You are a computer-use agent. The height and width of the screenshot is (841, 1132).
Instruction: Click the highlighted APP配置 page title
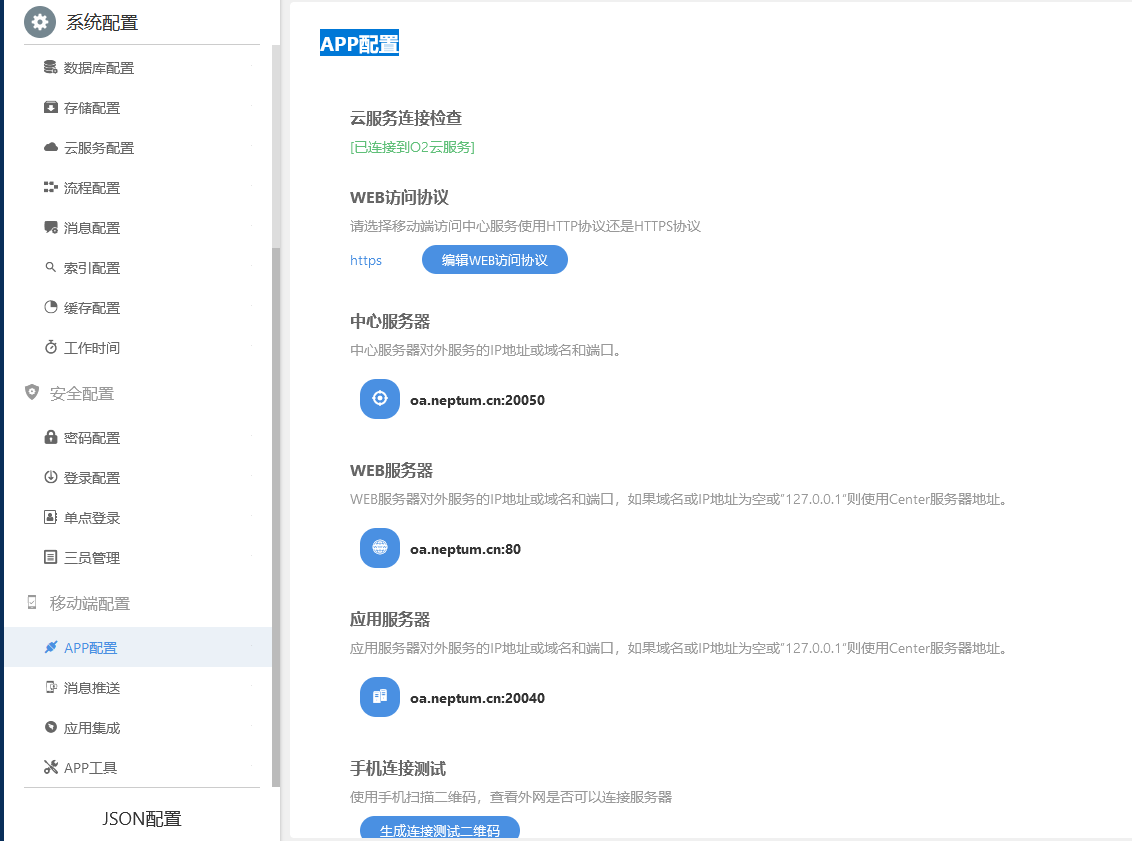click(x=360, y=43)
